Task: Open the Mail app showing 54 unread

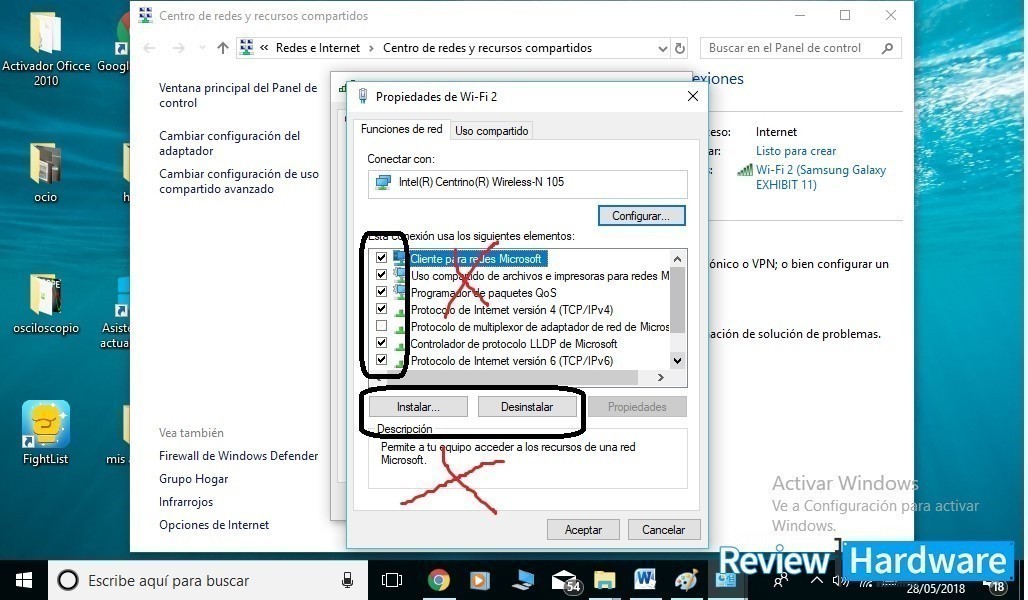Action: point(564,580)
